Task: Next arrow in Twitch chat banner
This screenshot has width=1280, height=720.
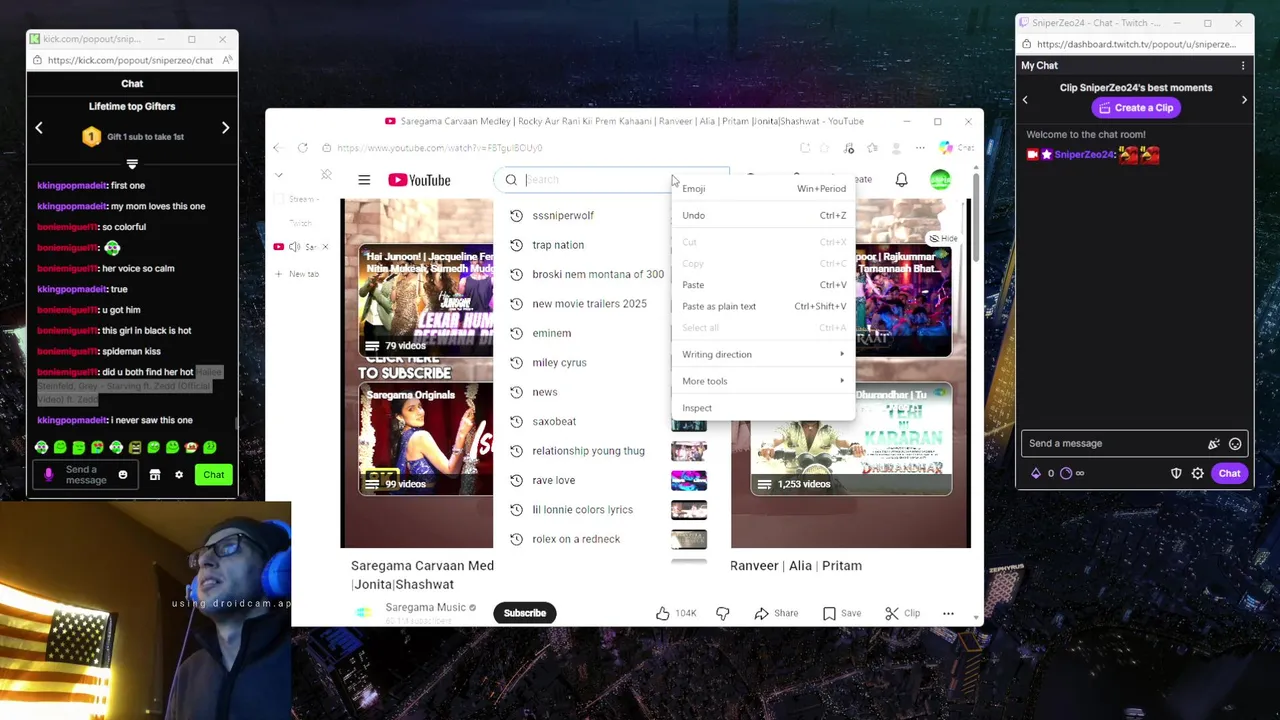Action: coord(1244,100)
